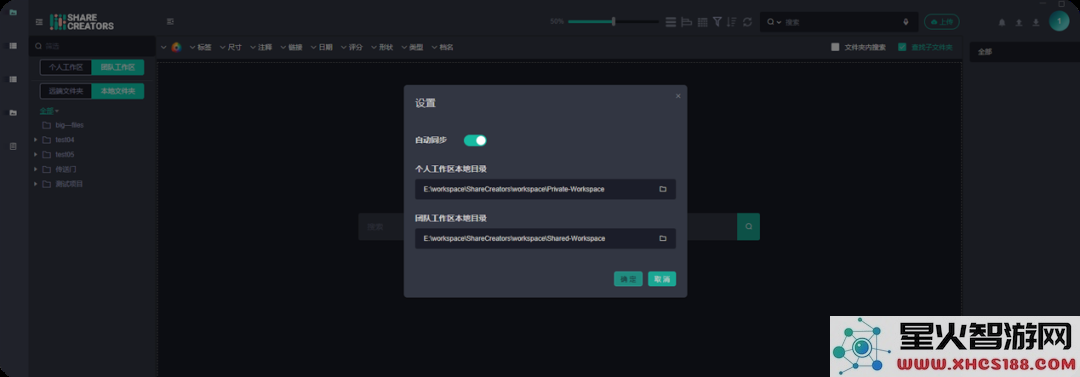The image size is (1080, 377).
Task: Expand the 测试项目 folder
Action: click(x=36, y=184)
